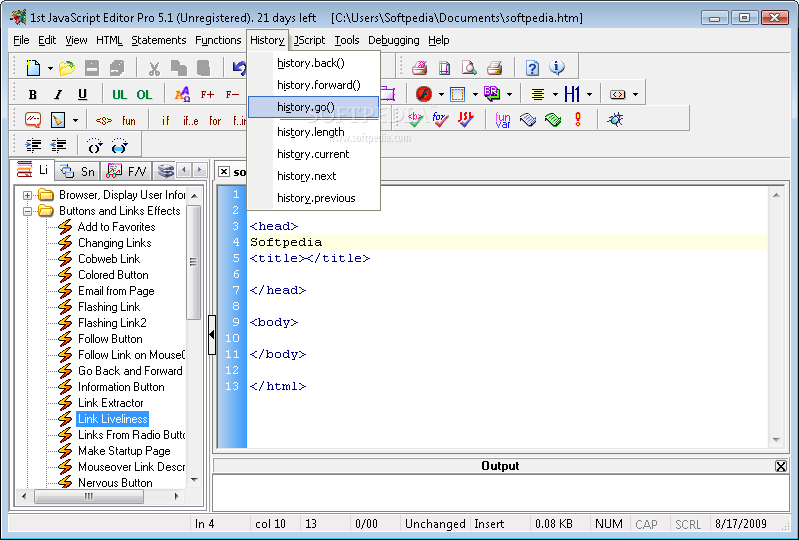Open dropdown arrow next to New icon

pyautogui.click(x=50, y=68)
